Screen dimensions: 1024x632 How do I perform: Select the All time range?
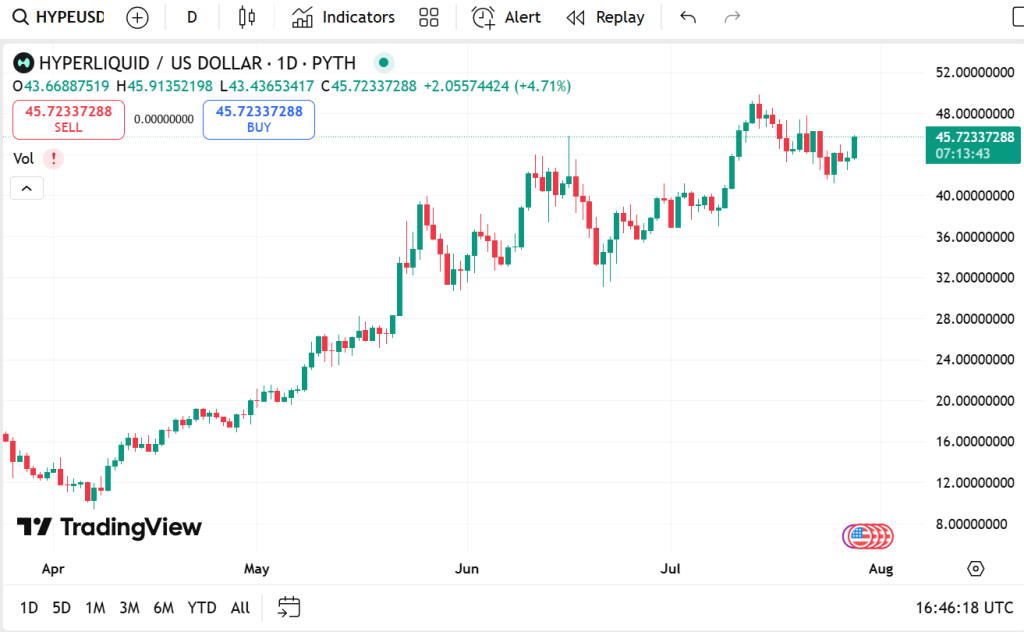(x=240, y=608)
